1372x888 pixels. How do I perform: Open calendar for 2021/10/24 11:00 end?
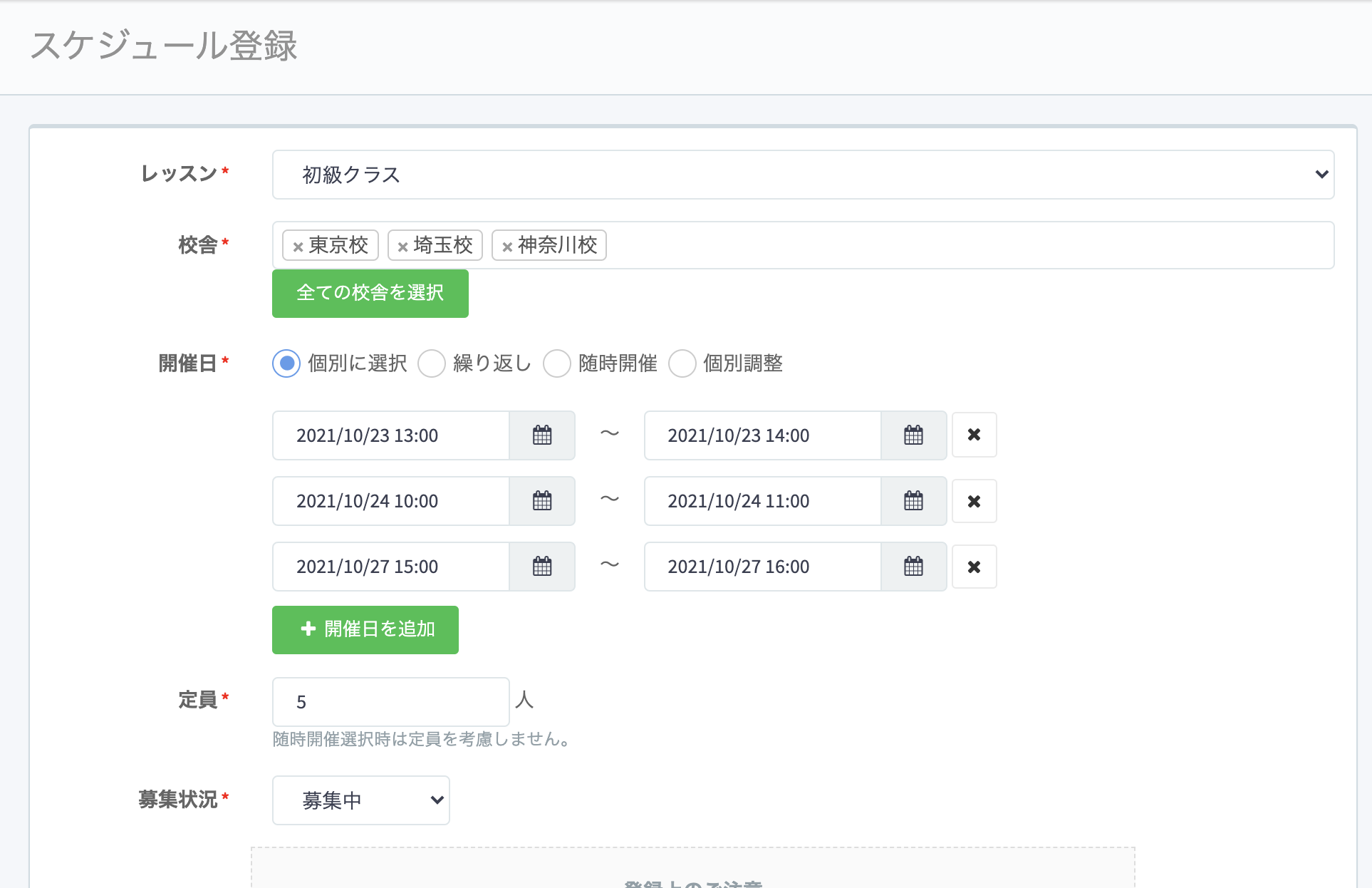coord(913,501)
